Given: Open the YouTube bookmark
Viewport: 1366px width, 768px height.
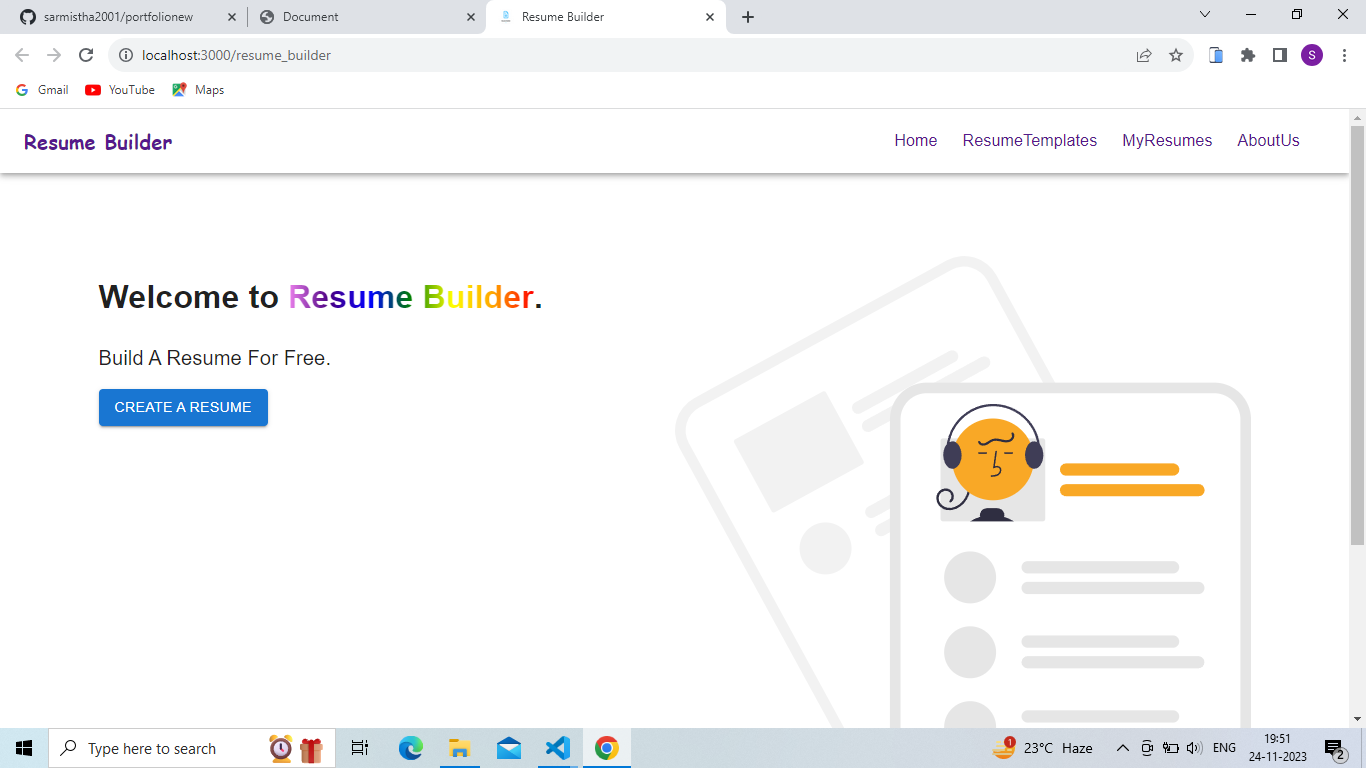Looking at the screenshot, I should click(120, 90).
